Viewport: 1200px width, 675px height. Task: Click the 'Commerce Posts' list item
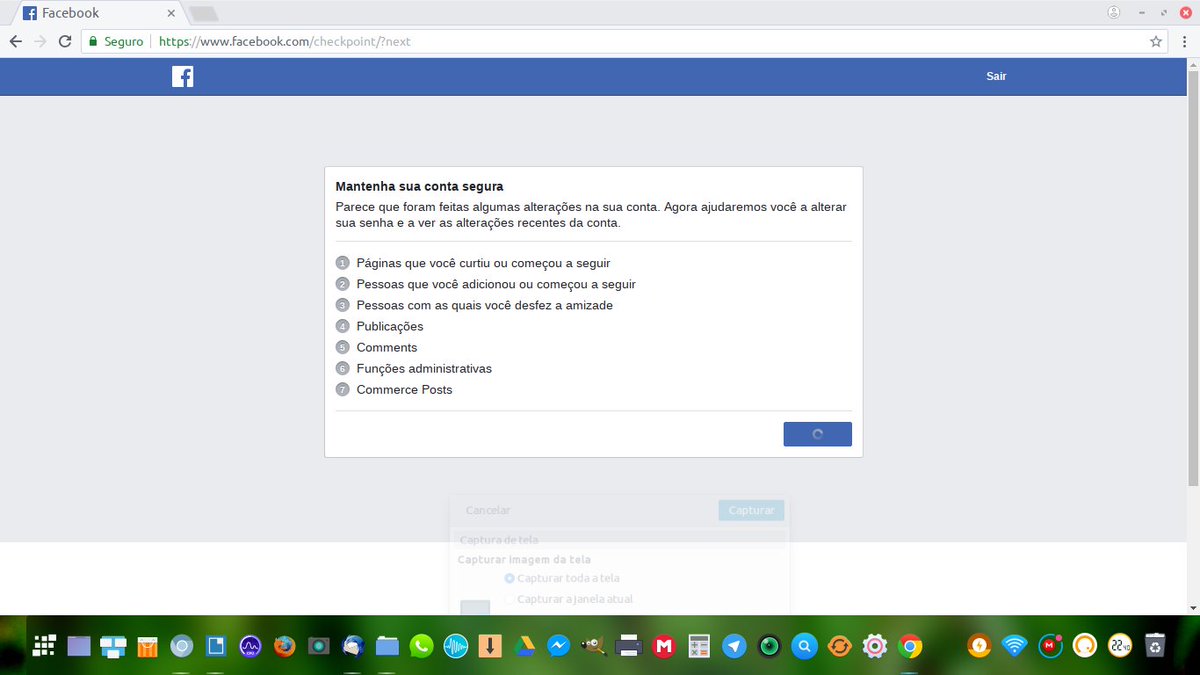[x=404, y=389]
